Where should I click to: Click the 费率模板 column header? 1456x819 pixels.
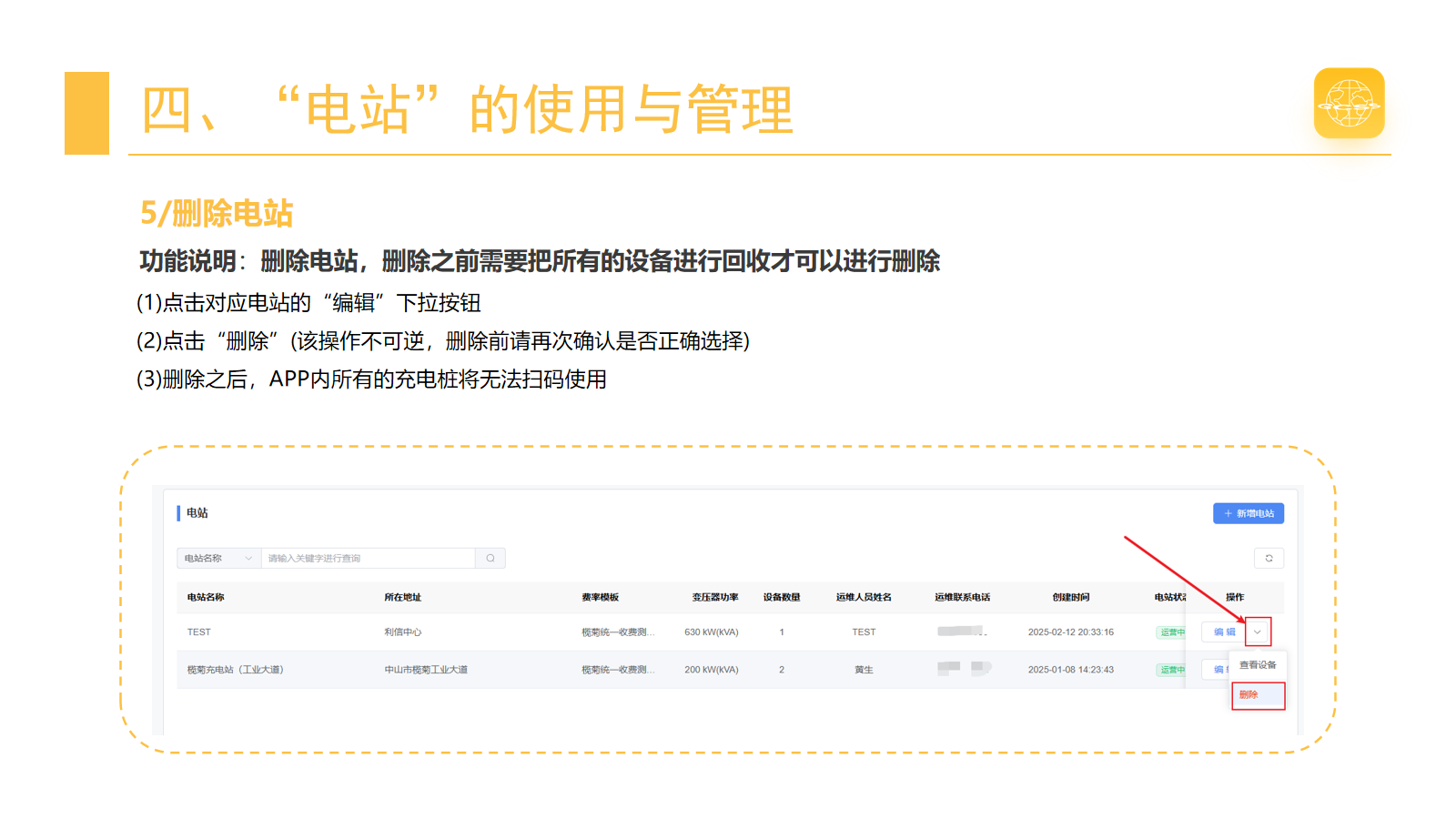[x=601, y=597]
